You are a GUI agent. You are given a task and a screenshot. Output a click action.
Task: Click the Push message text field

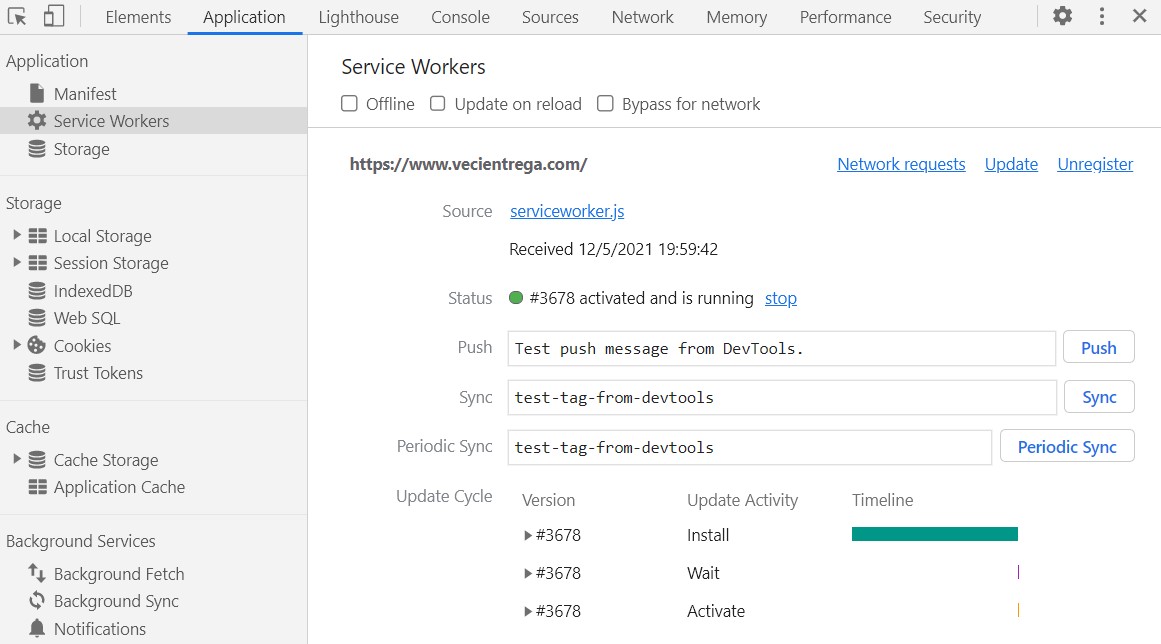(781, 348)
